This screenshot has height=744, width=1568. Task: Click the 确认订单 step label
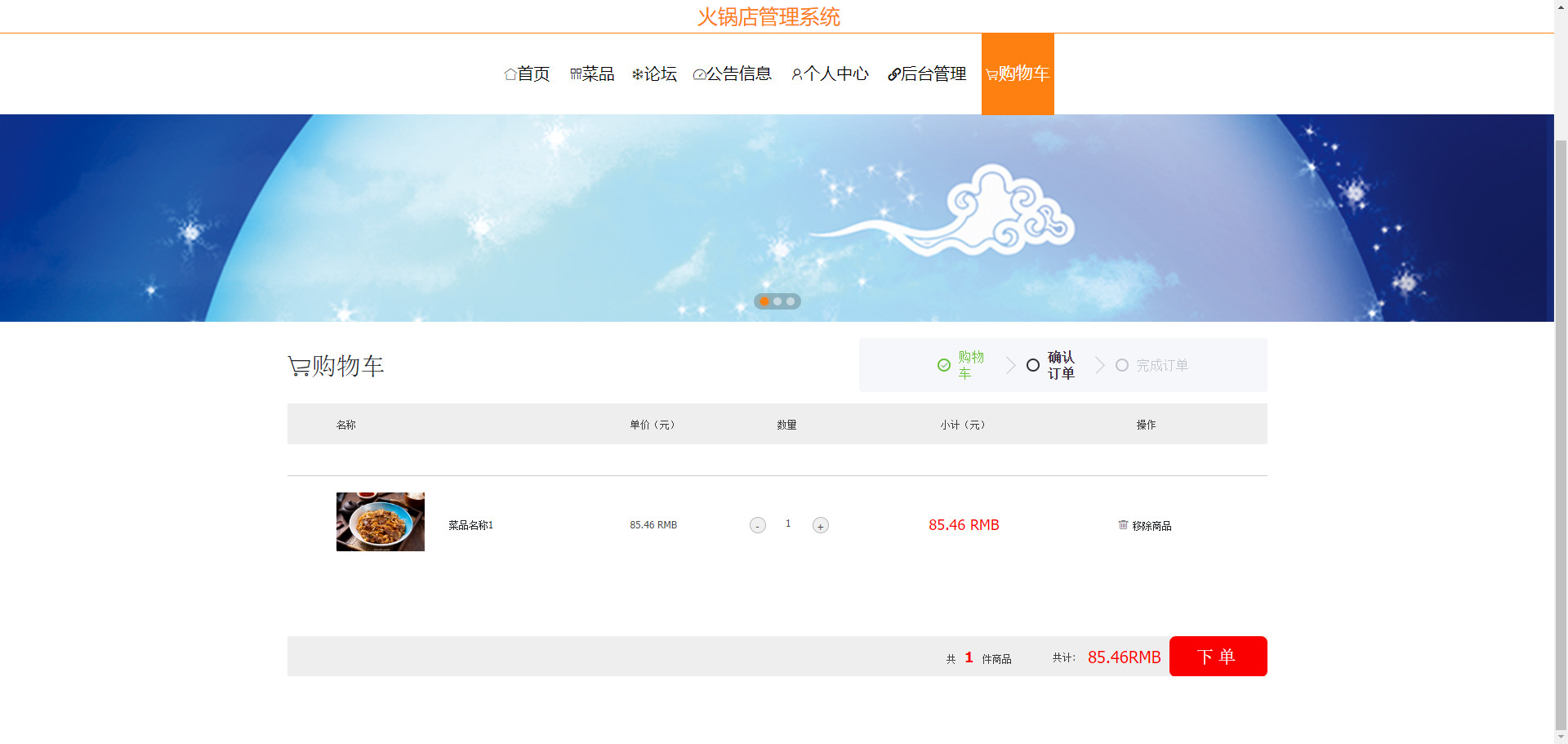pyautogui.click(x=1062, y=365)
